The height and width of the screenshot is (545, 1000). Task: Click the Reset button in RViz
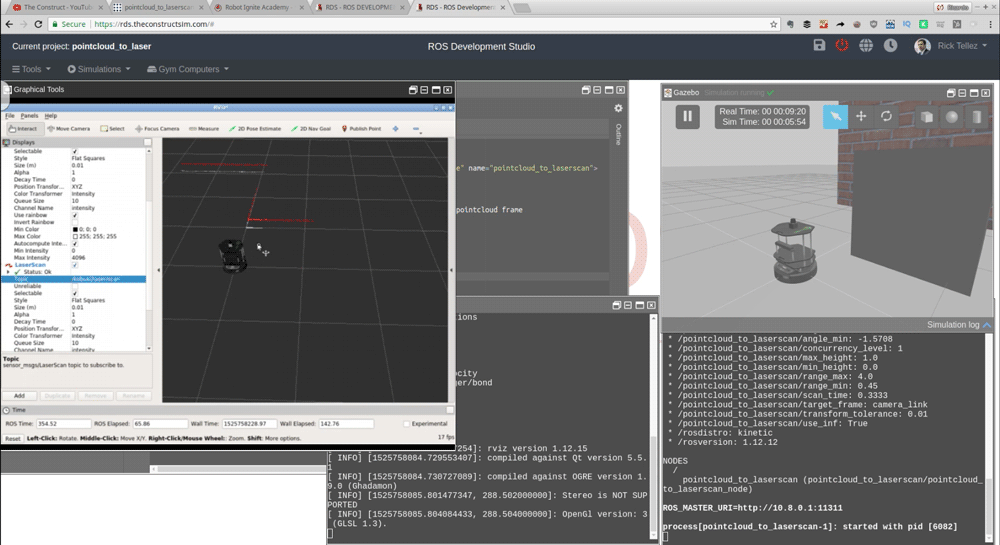pyautogui.click(x=12, y=439)
